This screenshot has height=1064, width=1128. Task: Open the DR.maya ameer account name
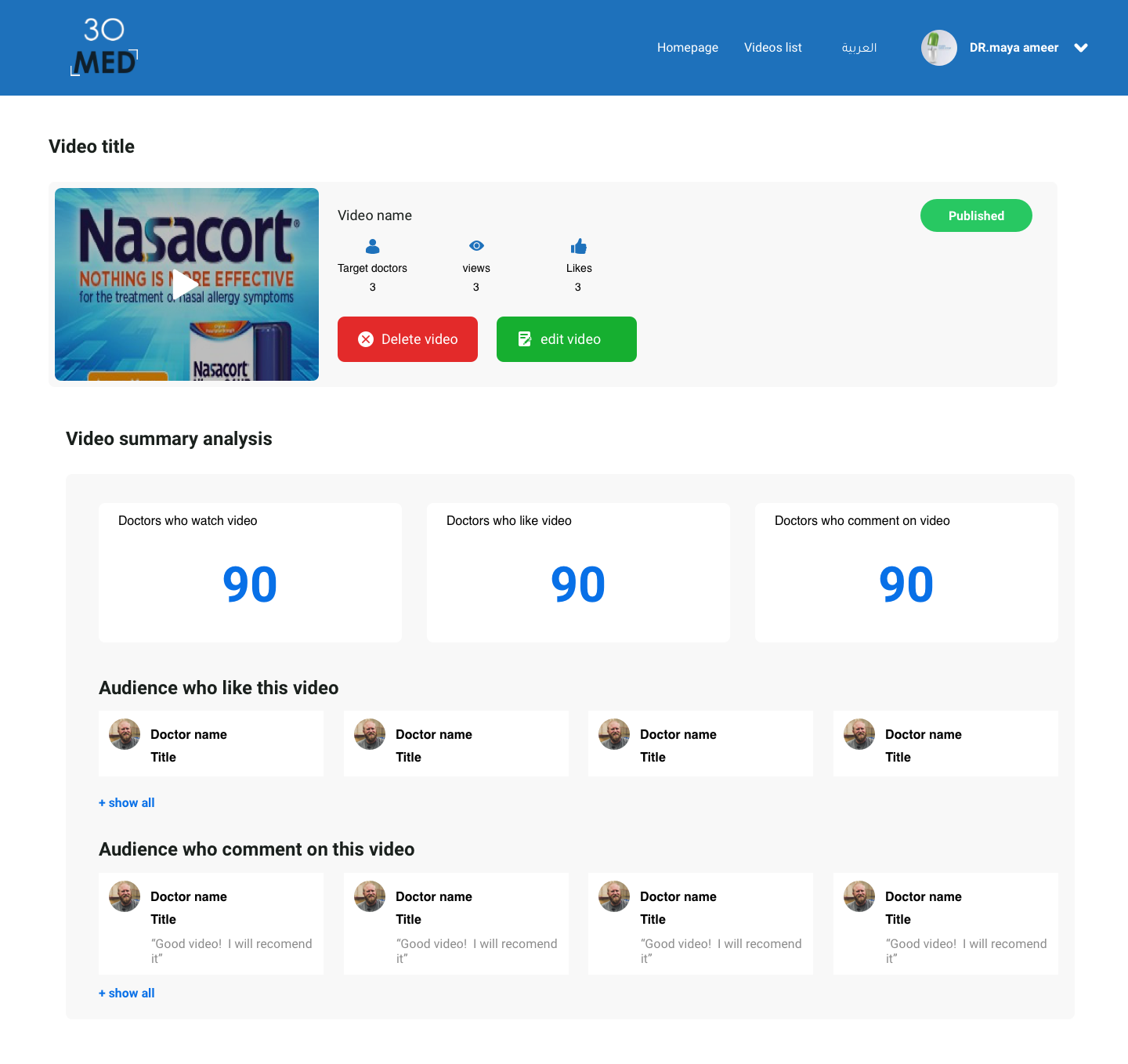[1014, 48]
